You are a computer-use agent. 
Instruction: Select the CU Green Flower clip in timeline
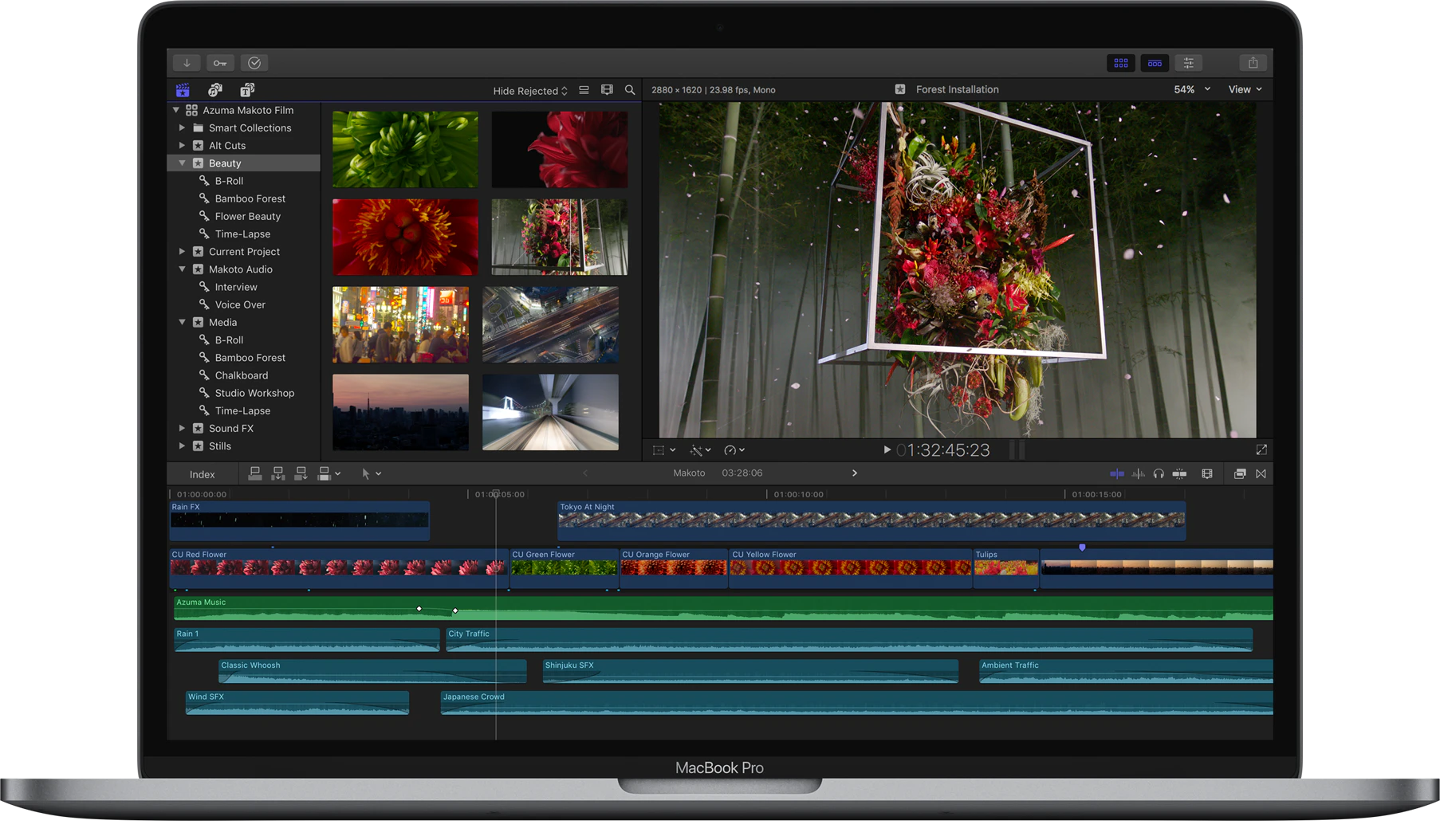pyautogui.click(x=562, y=567)
